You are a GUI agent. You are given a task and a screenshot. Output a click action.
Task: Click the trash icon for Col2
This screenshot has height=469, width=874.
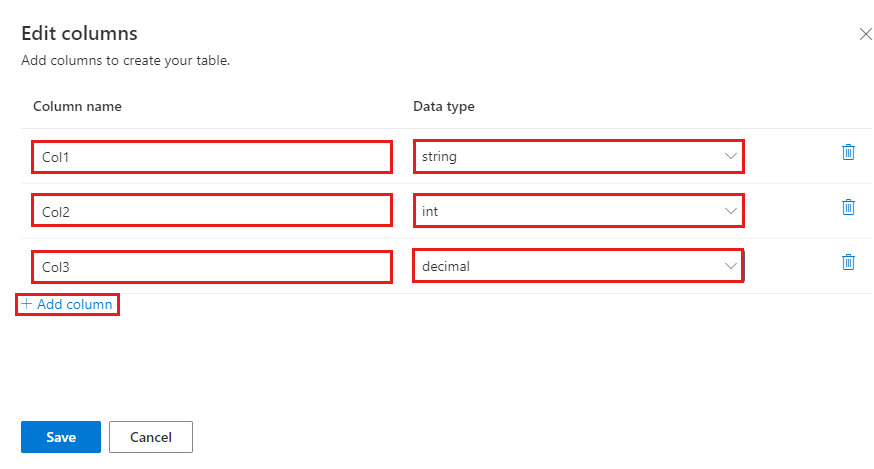[x=848, y=207]
